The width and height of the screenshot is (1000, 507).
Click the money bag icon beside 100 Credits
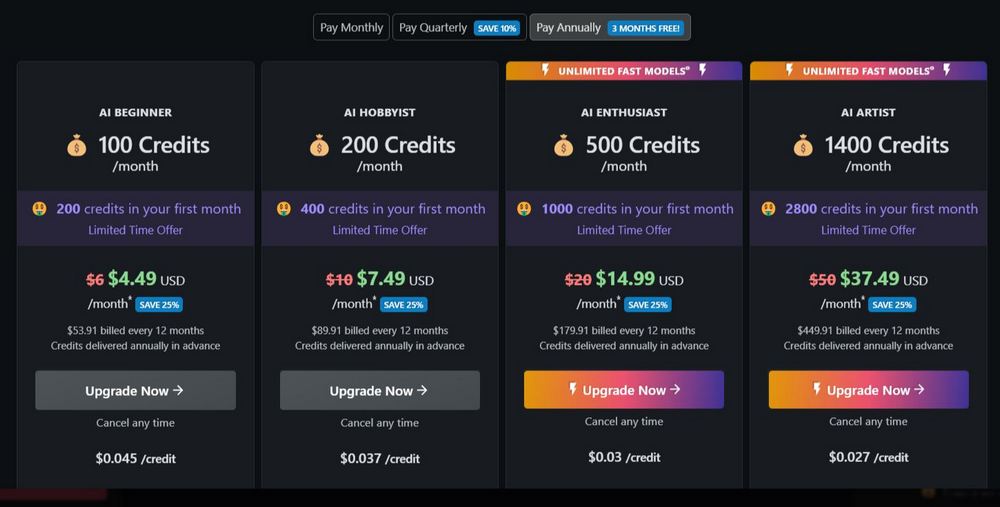77,146
